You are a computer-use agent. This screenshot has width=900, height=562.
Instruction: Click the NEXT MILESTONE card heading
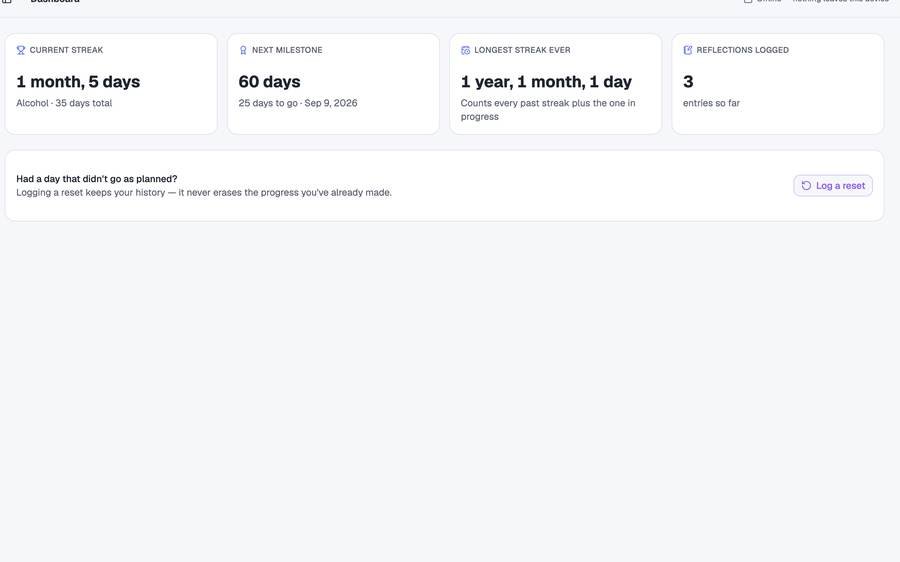[x=287, y=51]
